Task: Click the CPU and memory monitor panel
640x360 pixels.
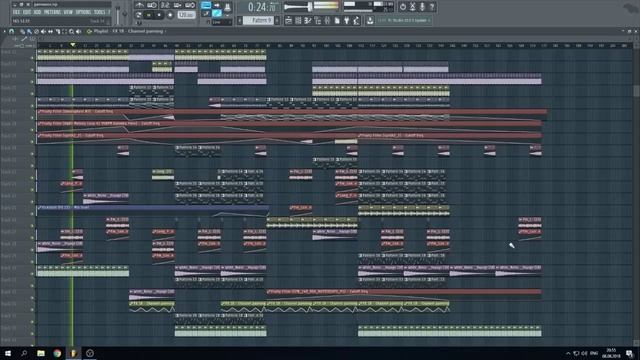Action: pyautogui.click(x=368, y=7)
